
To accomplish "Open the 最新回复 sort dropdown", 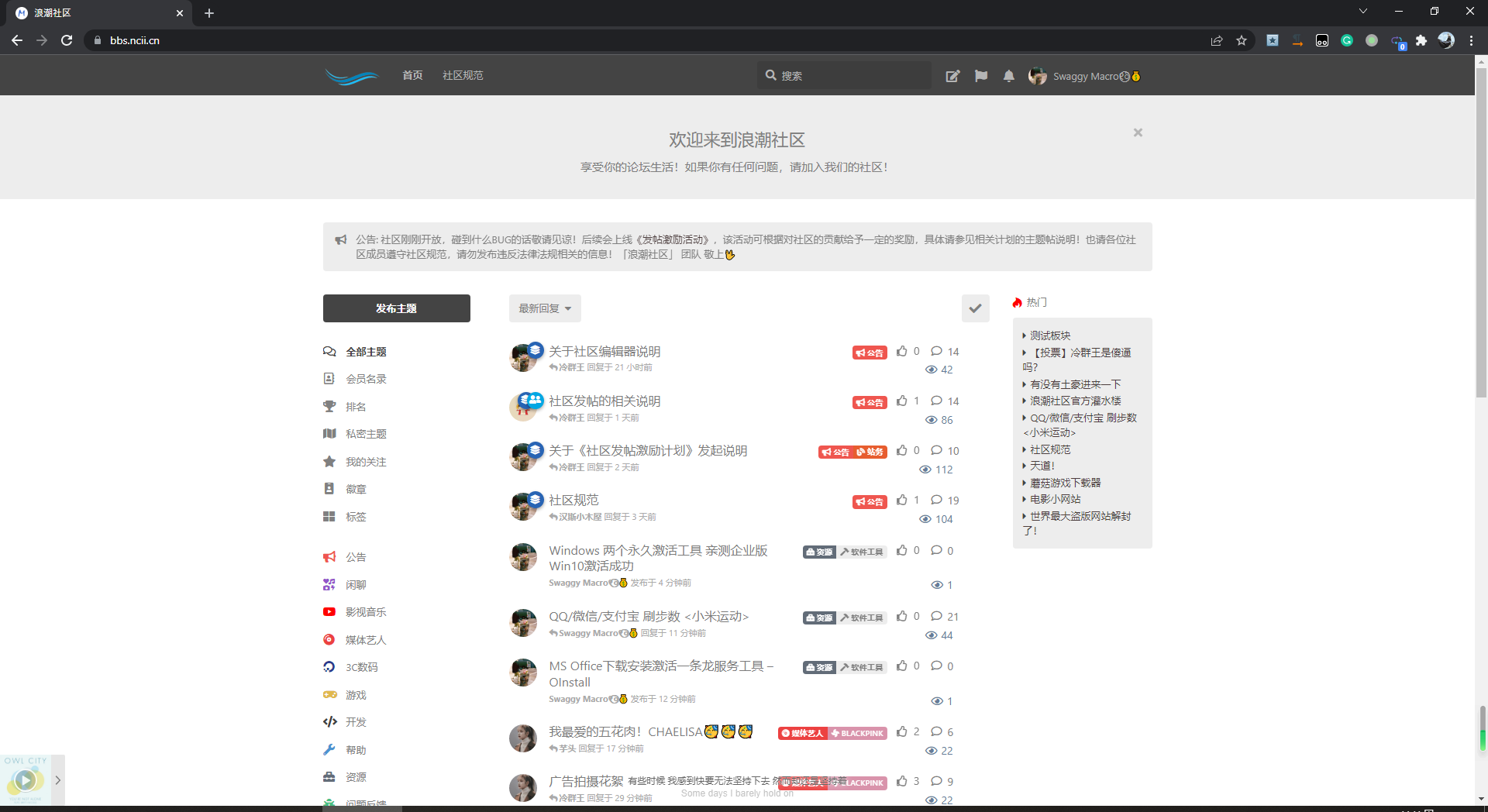I will point(544,308).
